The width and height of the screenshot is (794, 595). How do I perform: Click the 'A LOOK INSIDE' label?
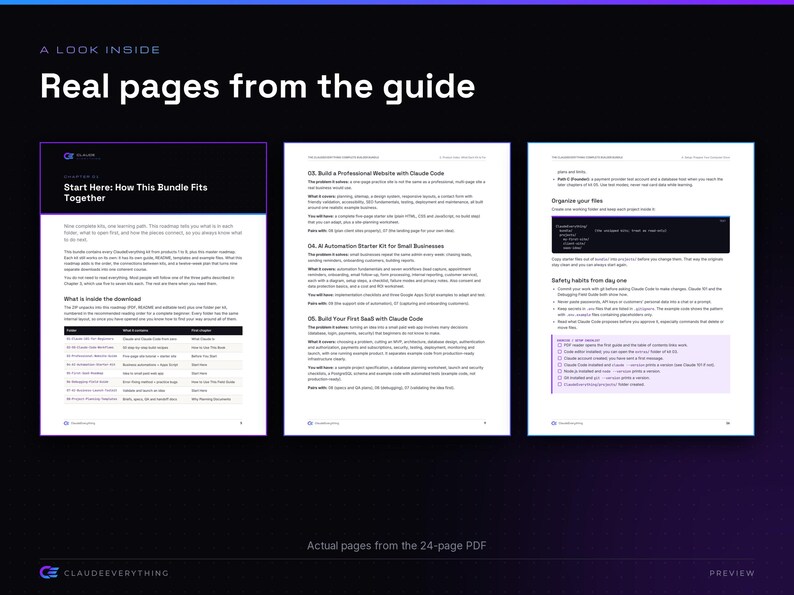(x=100, y=50)
